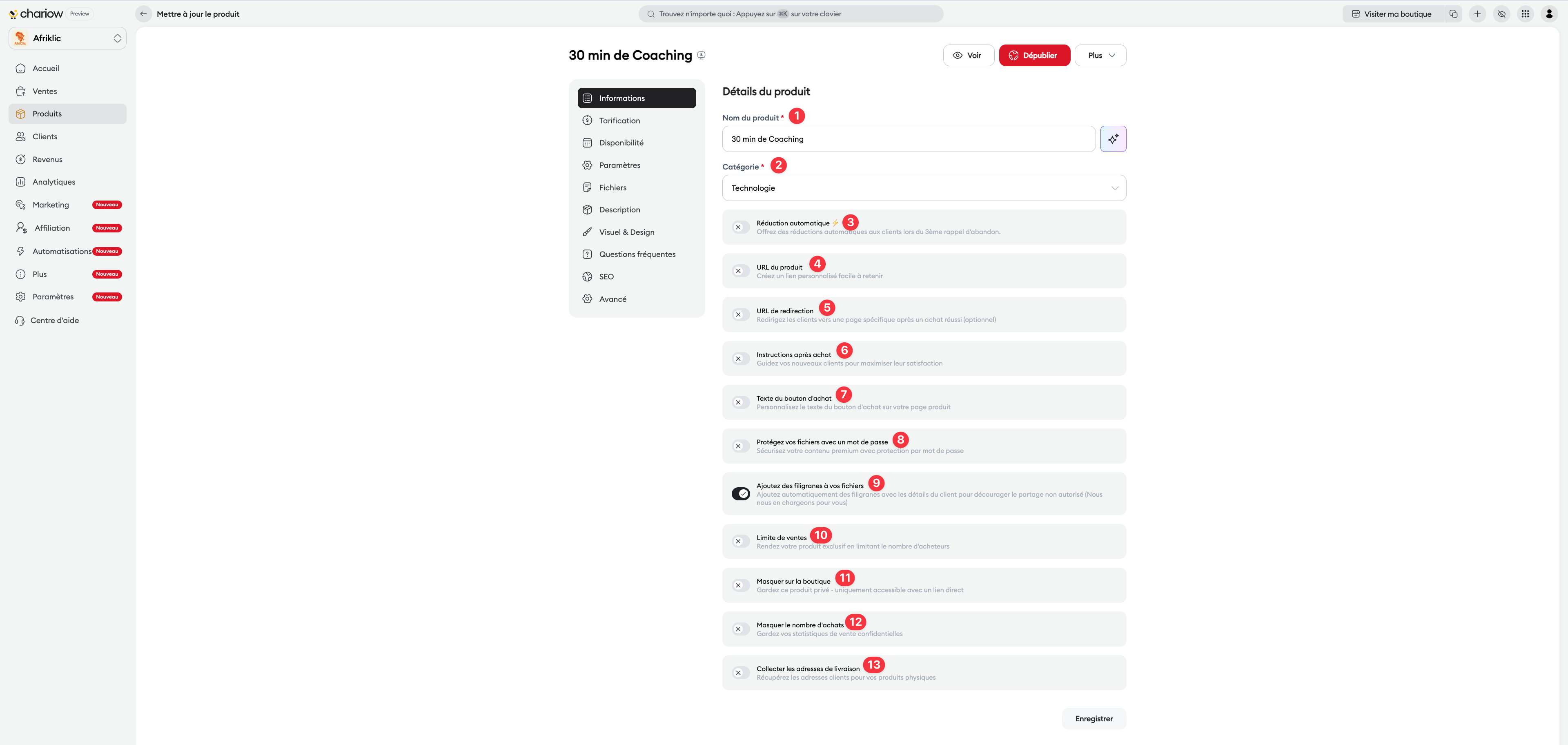Click the plus icon in top bar
This screenshot has width=1568, height=745.
(x=1477, y=14)
